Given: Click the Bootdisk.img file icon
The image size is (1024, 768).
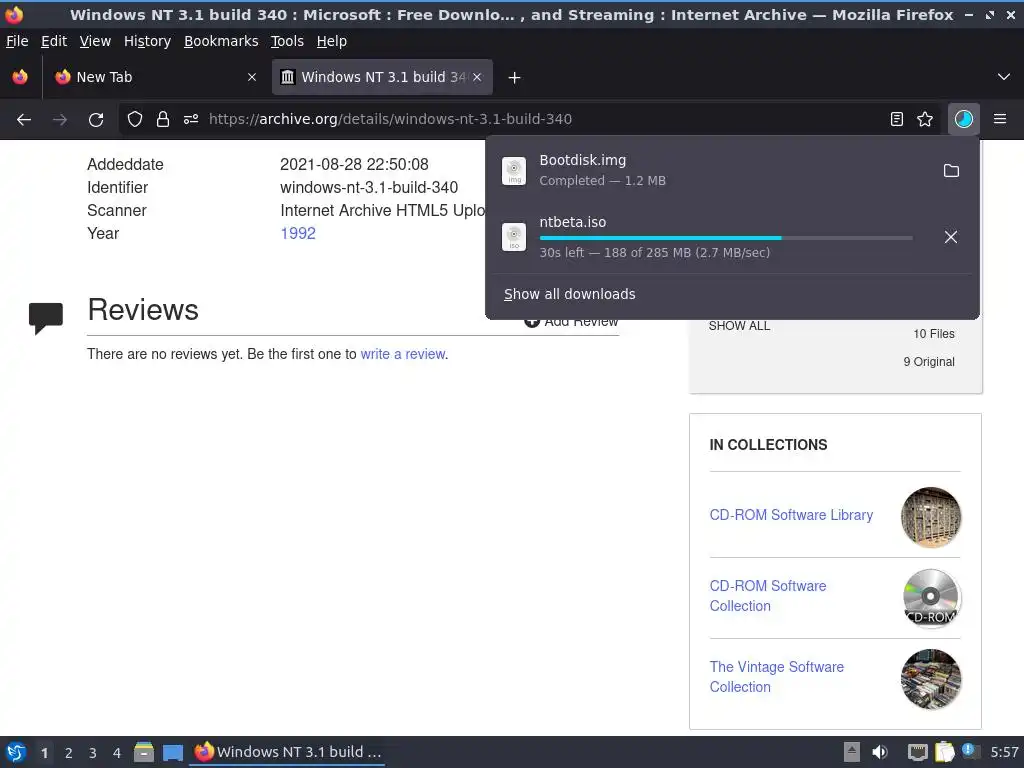Looking at the screenshot, I should click(514, 170).
